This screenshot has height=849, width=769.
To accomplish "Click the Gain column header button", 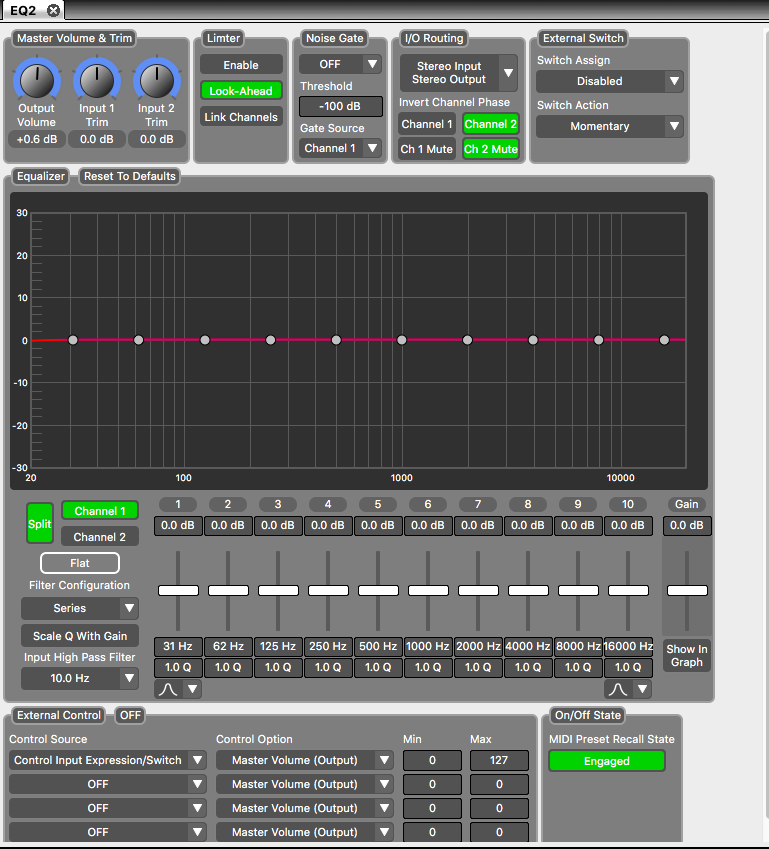I will pos(687,504).
